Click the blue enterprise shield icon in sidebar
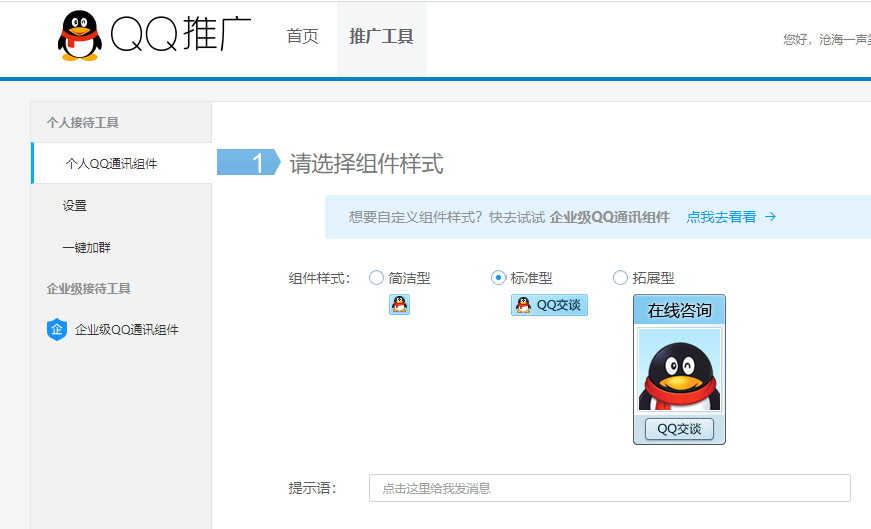 [x=57, y=330]
